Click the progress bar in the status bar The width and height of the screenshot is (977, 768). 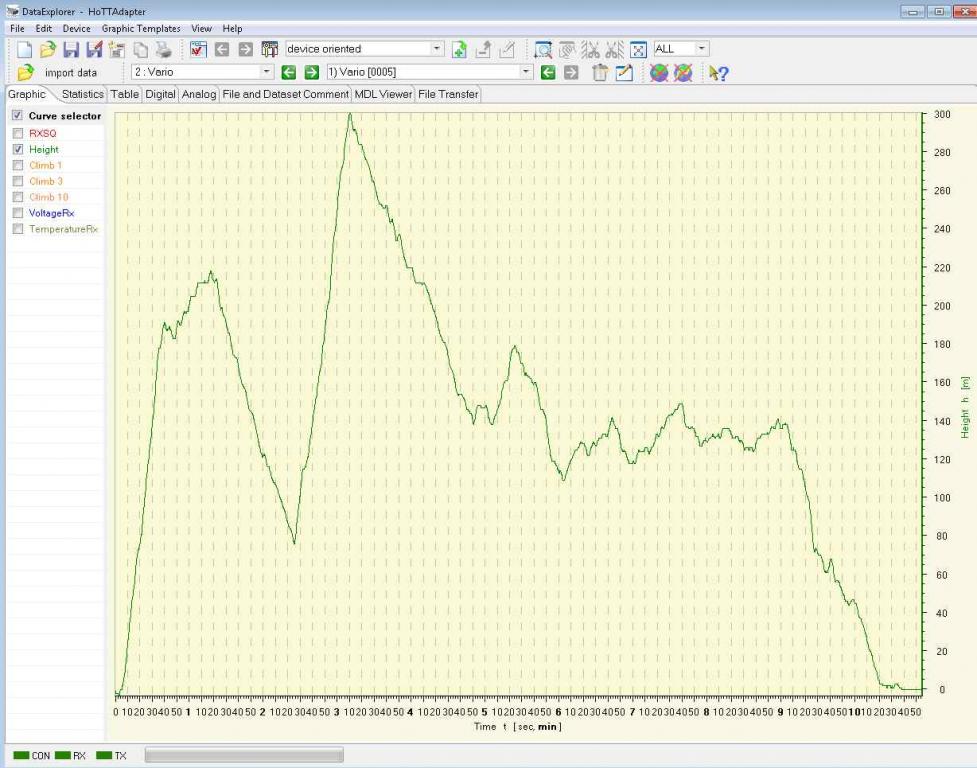point(244,755)
